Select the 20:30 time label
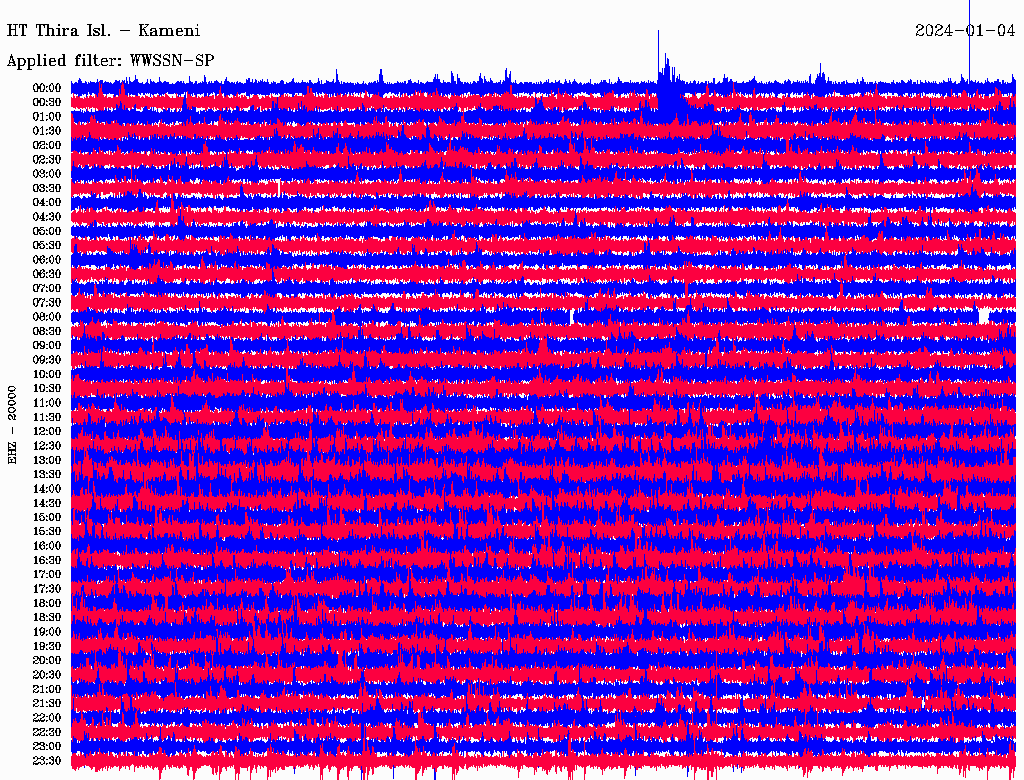The image size is (1024, 780). click(x=47, y=675)
